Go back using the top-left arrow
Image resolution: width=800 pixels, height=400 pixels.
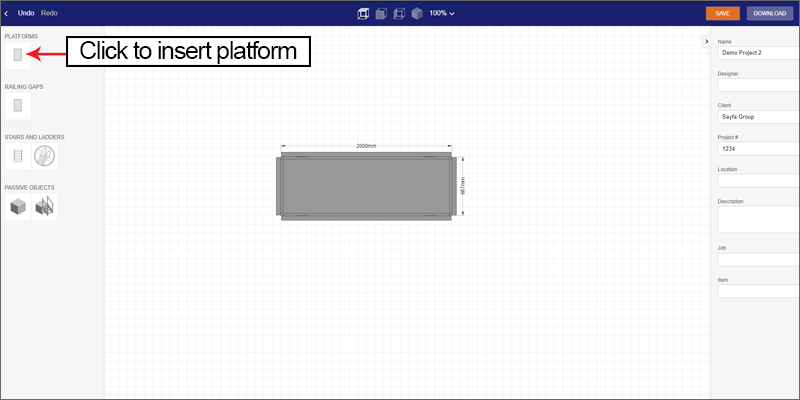pos(7,13)
